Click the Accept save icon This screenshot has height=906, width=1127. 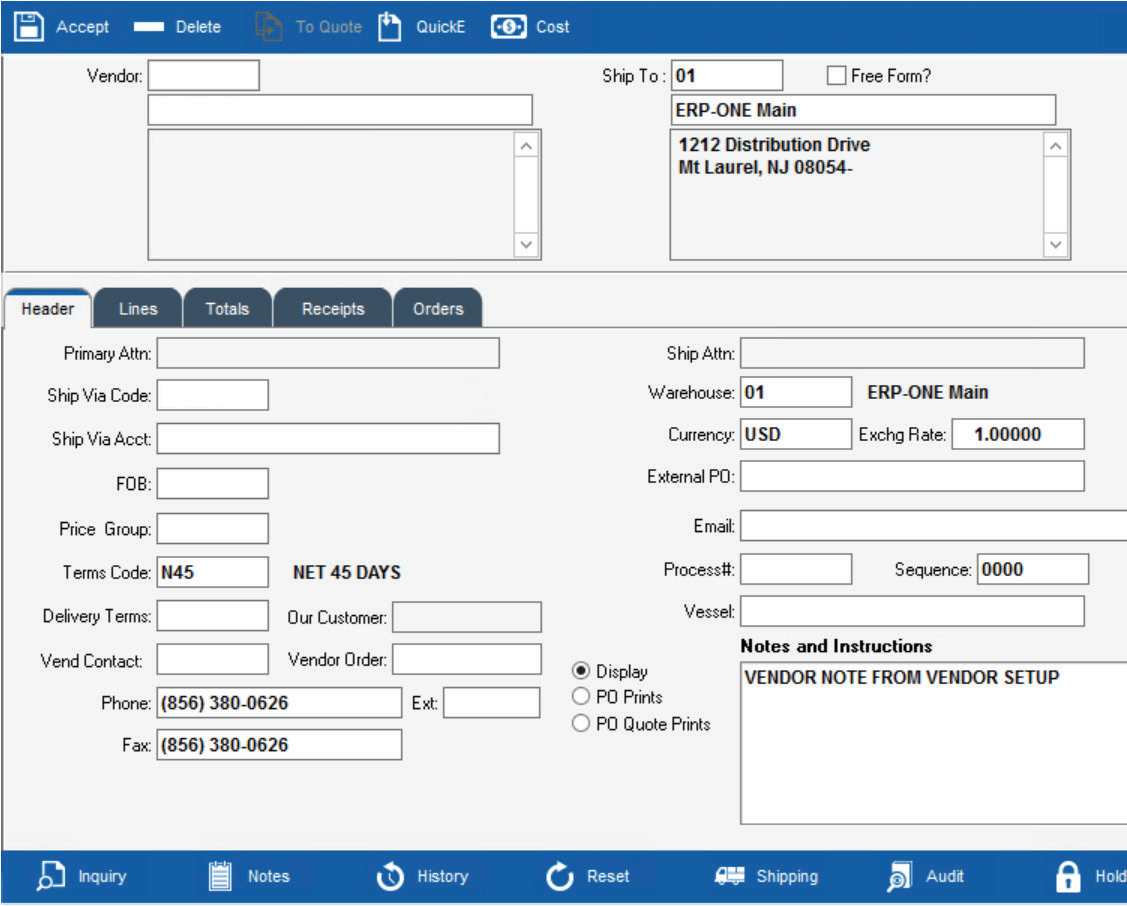tap(27, 26)
